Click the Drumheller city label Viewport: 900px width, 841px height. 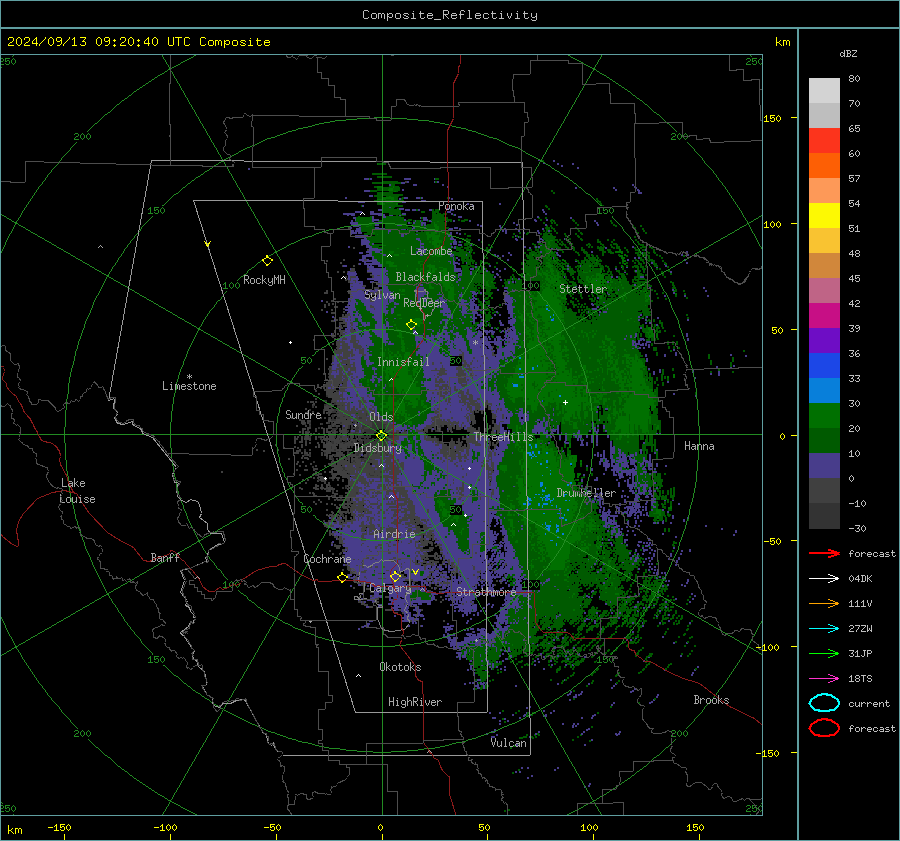click(586, 493)
